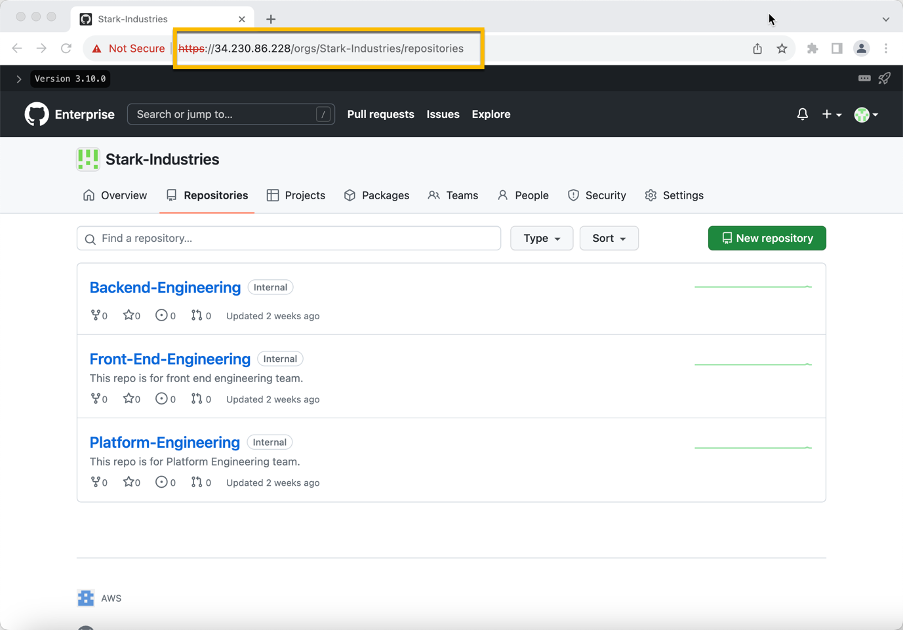Open the Front-End-Engineering repository link

(x=169, y=358)
